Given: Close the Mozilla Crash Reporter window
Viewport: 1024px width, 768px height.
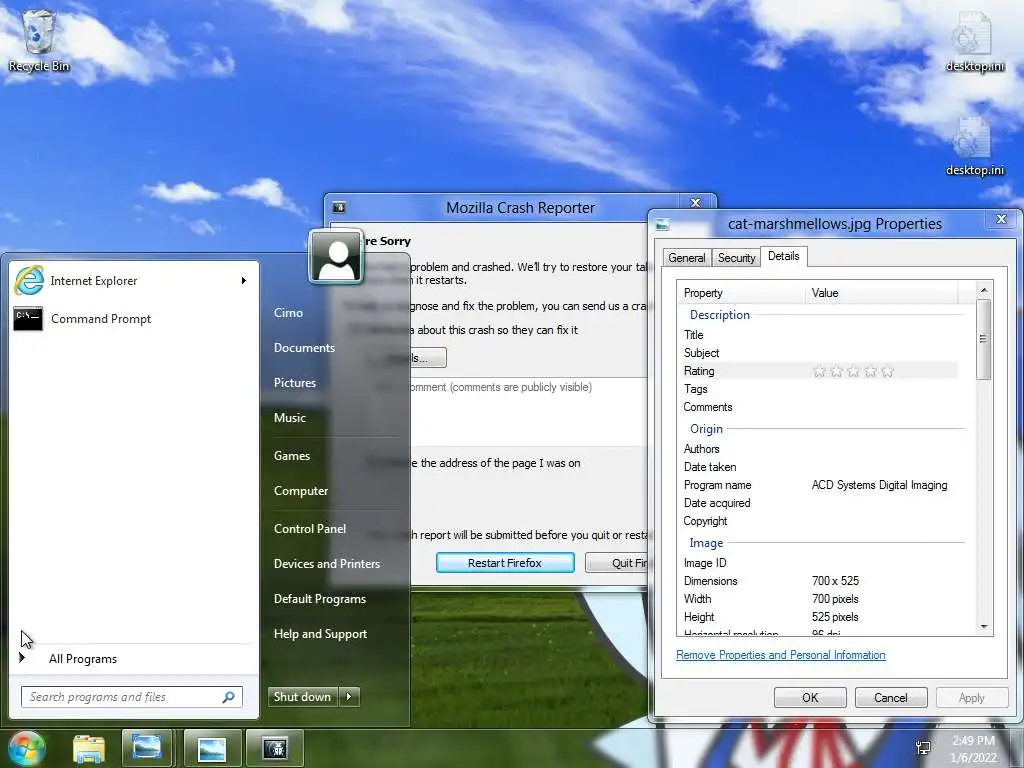Looking at the screenshot, I should (696, 202).
